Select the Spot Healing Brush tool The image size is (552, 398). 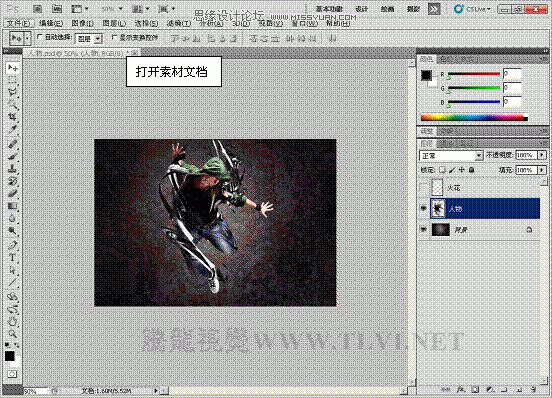coord(13,144)
